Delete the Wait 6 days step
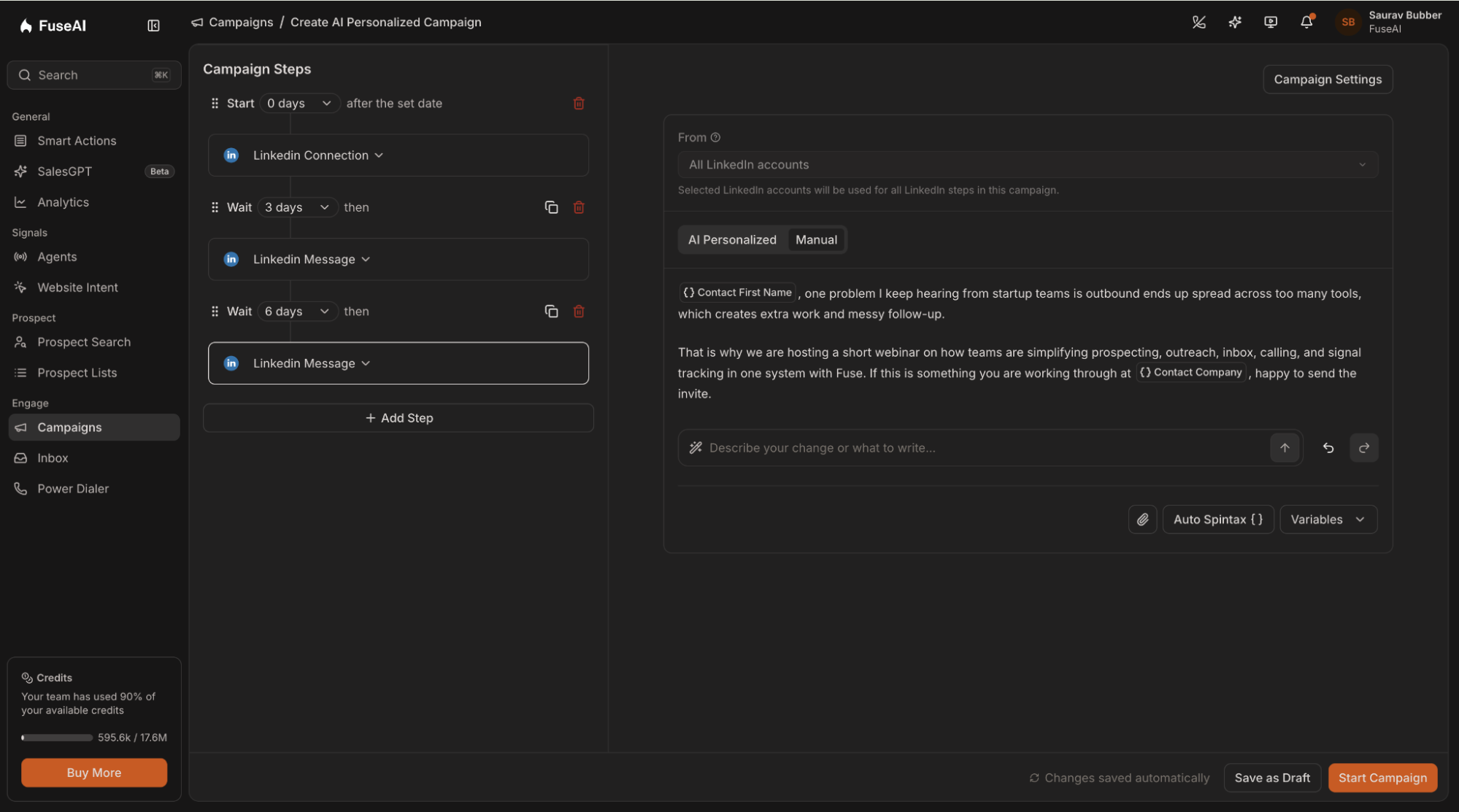1459x812 pixels. coord(579,312)
